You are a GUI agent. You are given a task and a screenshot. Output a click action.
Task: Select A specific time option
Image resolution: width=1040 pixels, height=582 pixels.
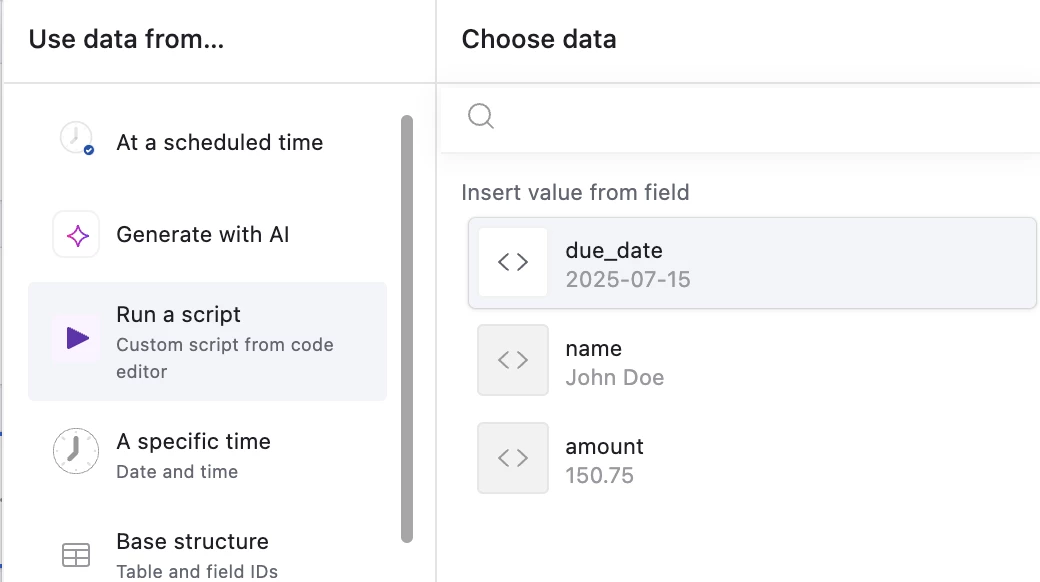pos(208,455)
